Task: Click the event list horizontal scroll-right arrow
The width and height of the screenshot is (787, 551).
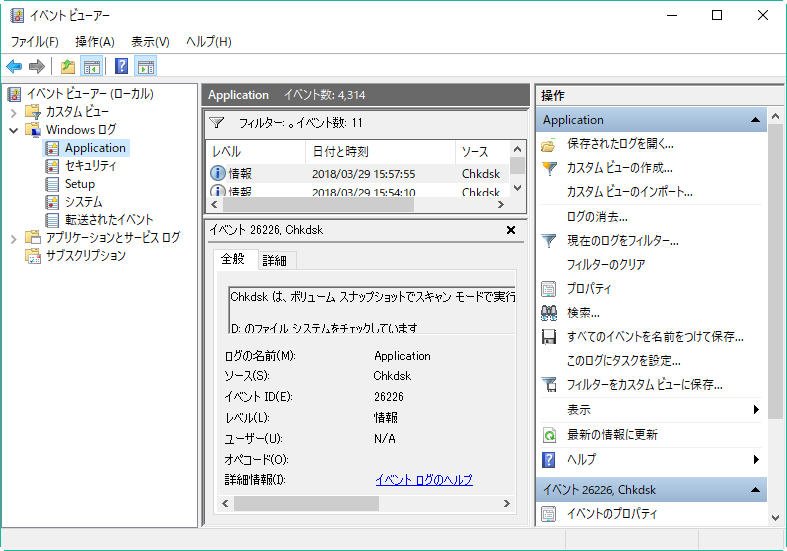Action: point(500,204)
